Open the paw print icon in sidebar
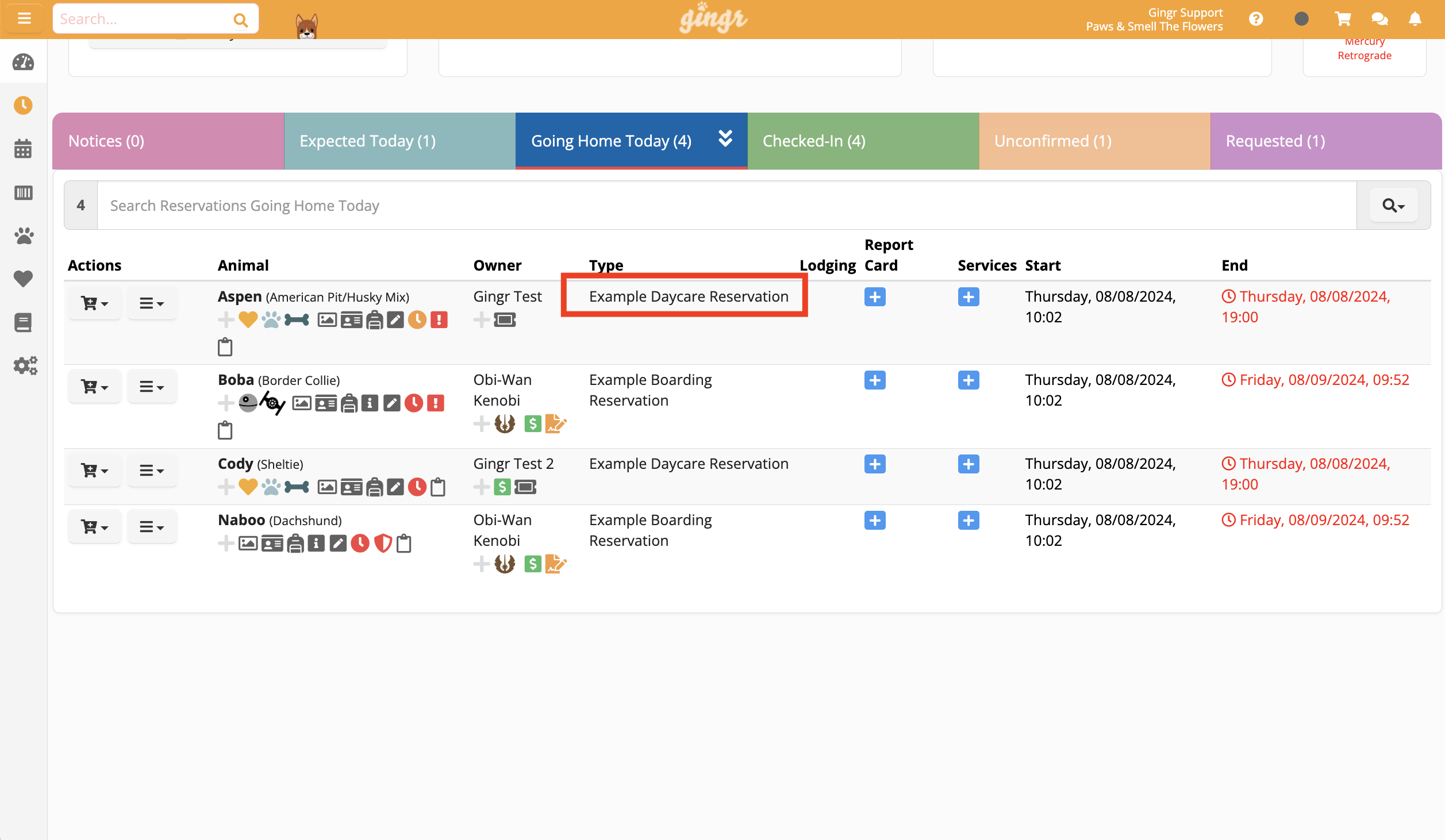Viewport: 1445px width, 840px height. (x=23, y=236)
